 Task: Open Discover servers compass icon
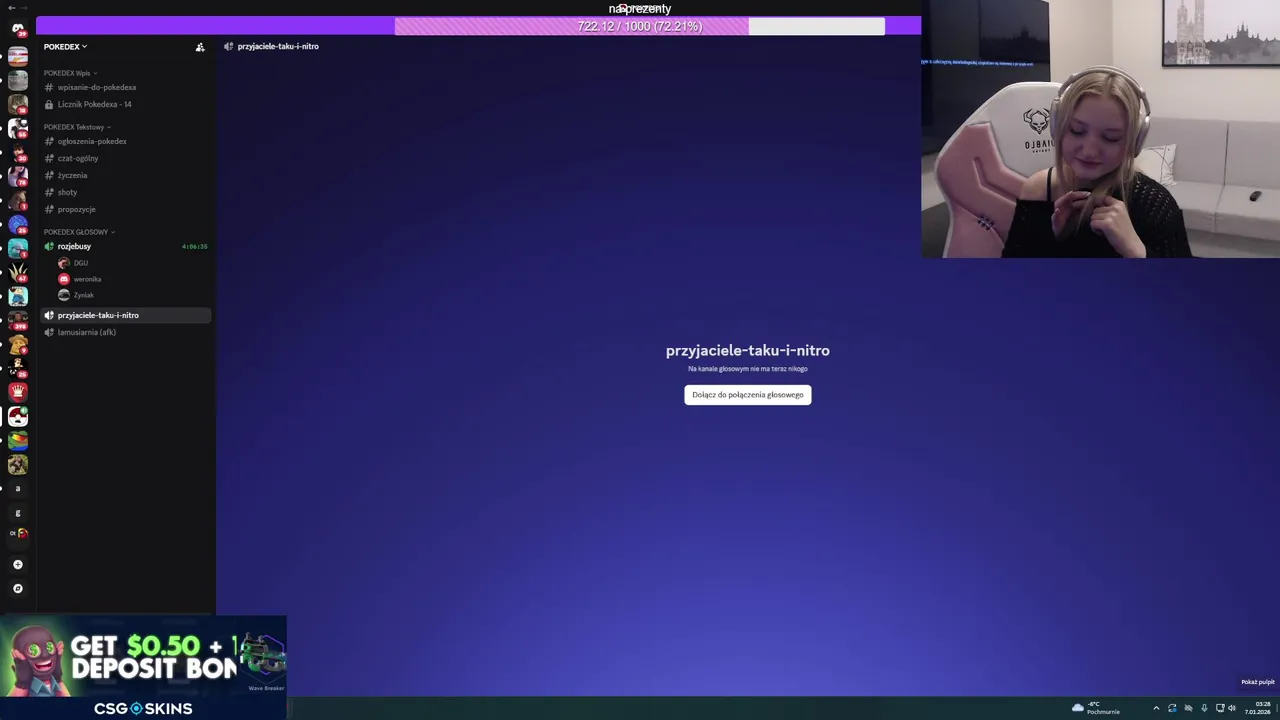(x=18, y=588)
